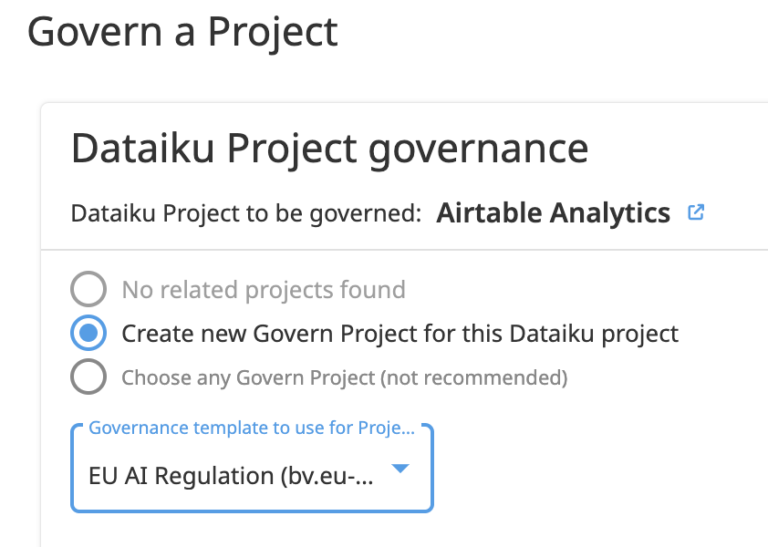
Task: Click the word 'Analytics' in the project name
Action: (610, 213)
